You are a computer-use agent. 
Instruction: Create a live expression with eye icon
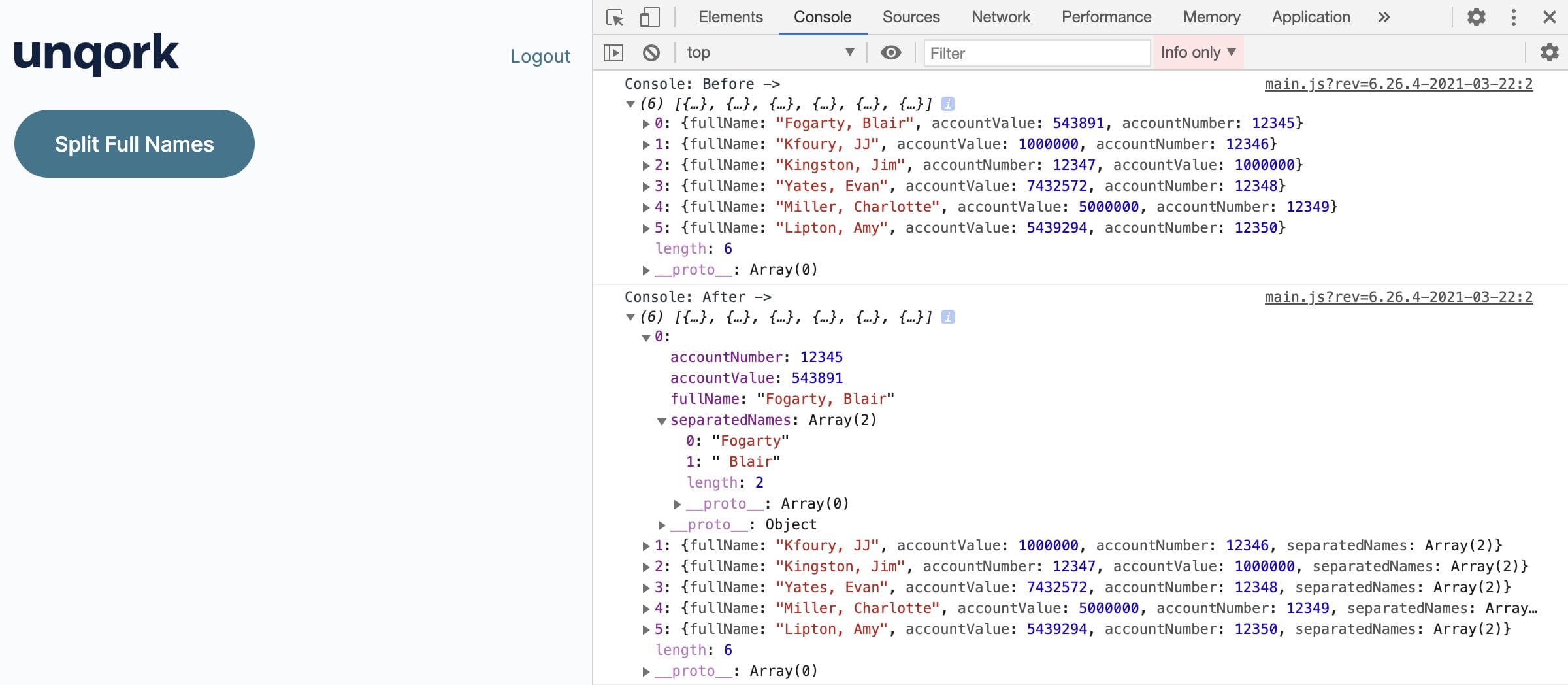[890, 52]
